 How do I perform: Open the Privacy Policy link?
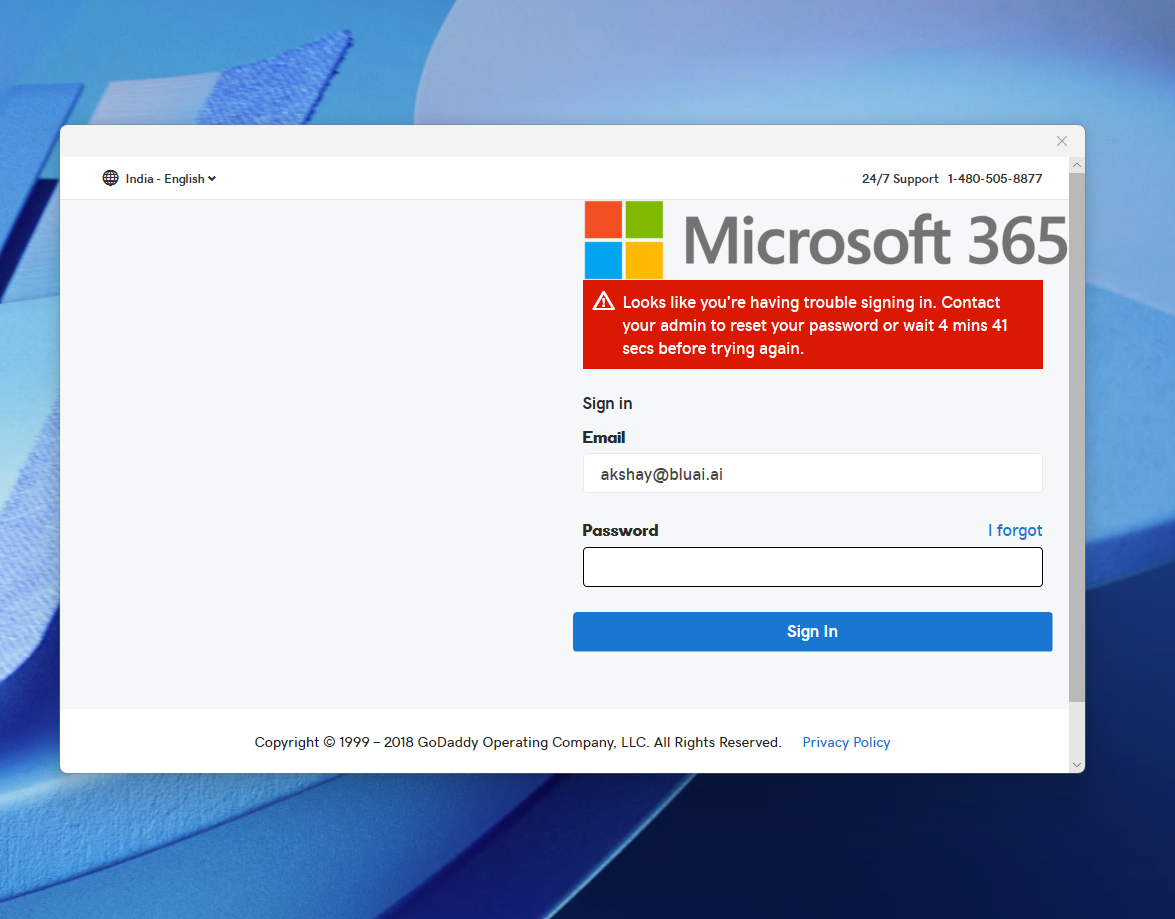(x=846, y=742)
